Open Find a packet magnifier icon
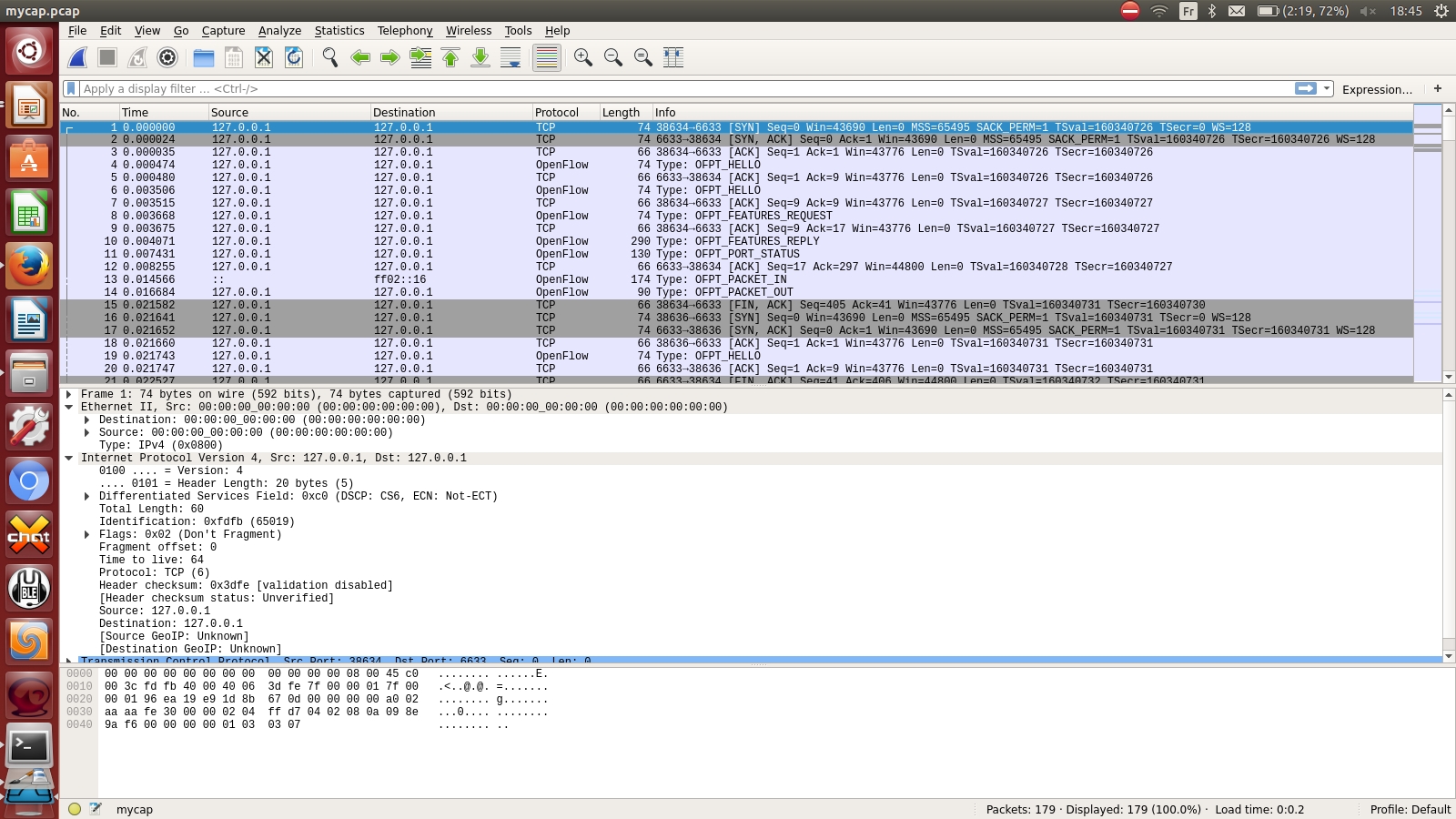 330,57
